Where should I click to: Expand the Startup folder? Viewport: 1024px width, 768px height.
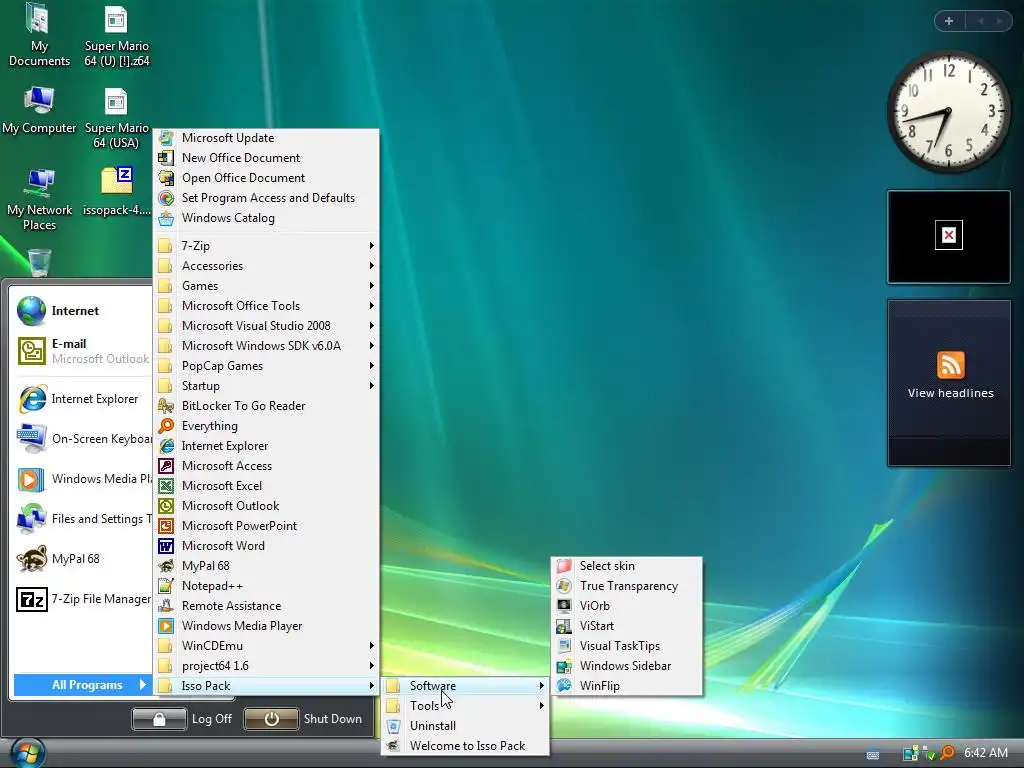click(266, 385)
